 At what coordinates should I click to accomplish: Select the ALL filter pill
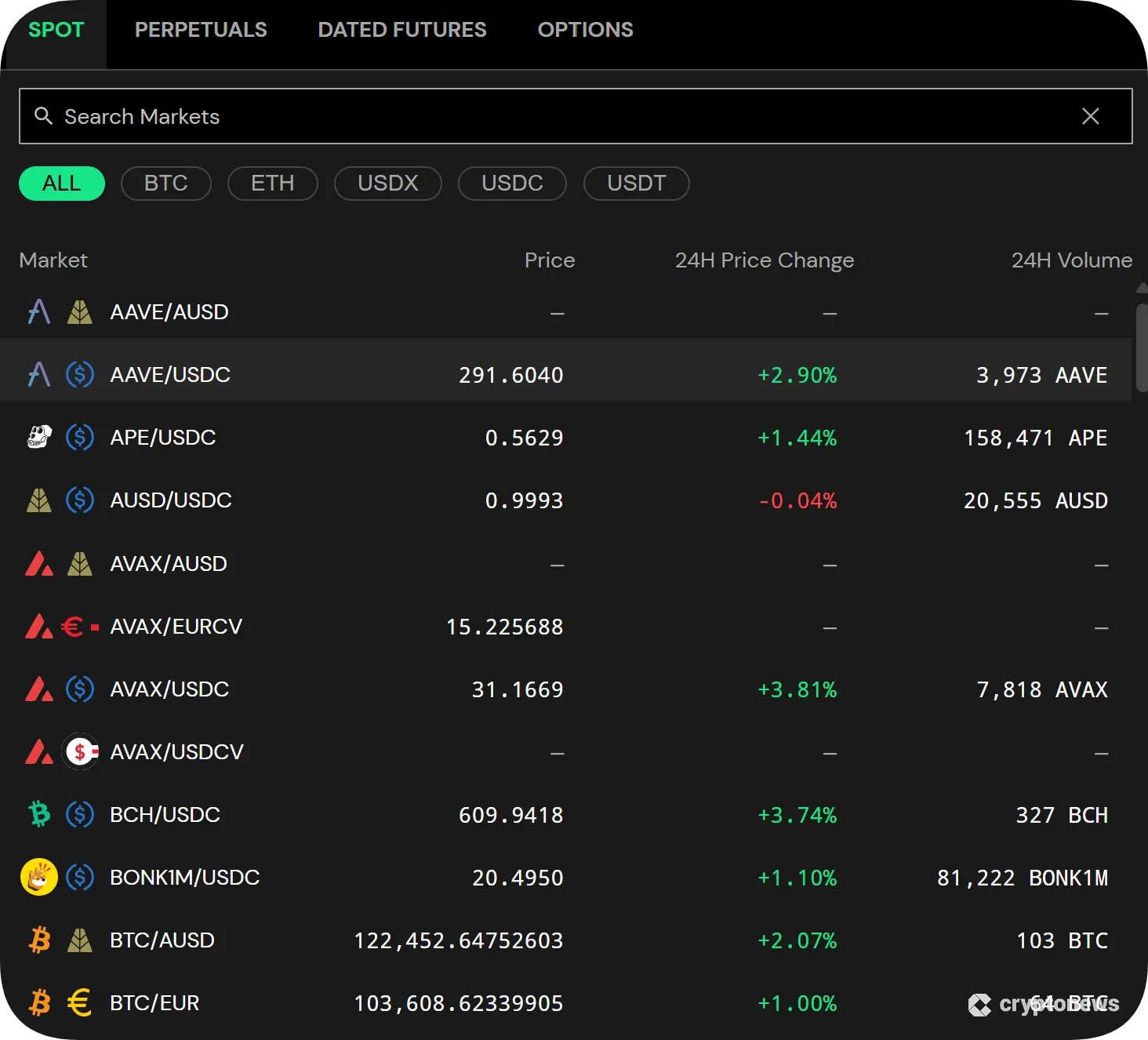(62, 184)
